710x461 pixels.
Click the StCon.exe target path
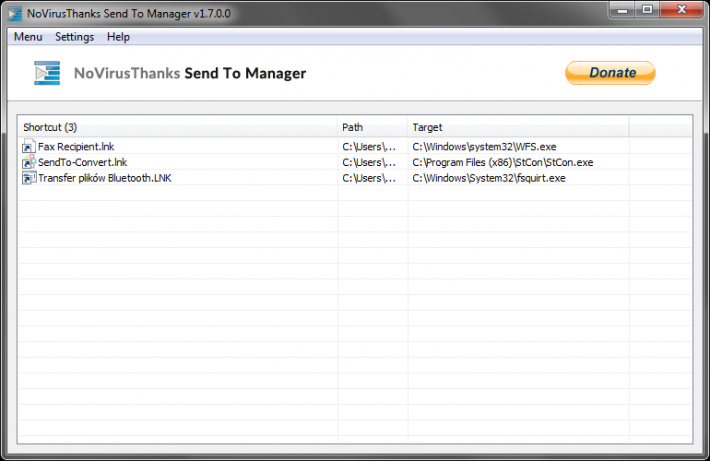tap(503, 162)
